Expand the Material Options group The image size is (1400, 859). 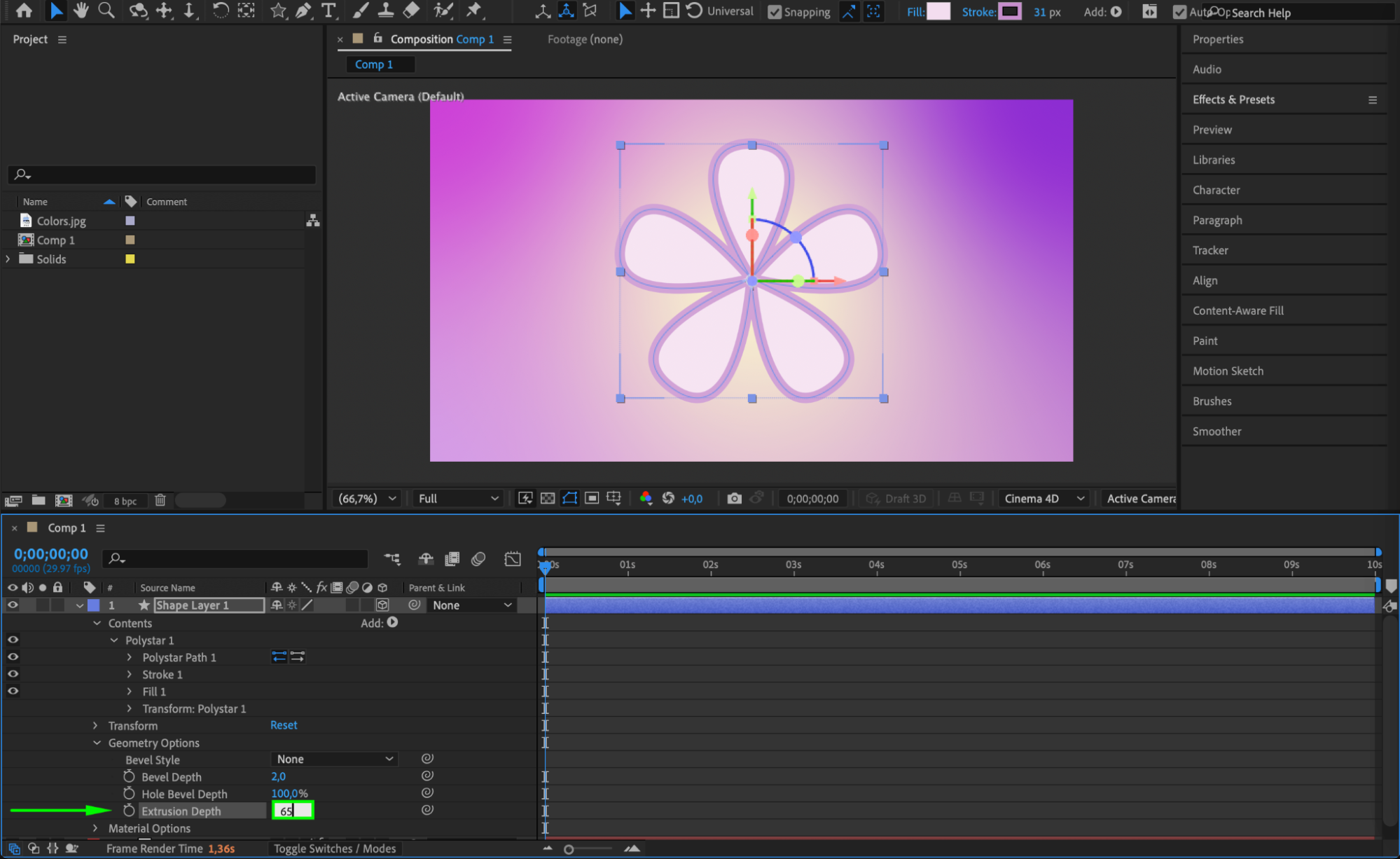coord(96,828)
